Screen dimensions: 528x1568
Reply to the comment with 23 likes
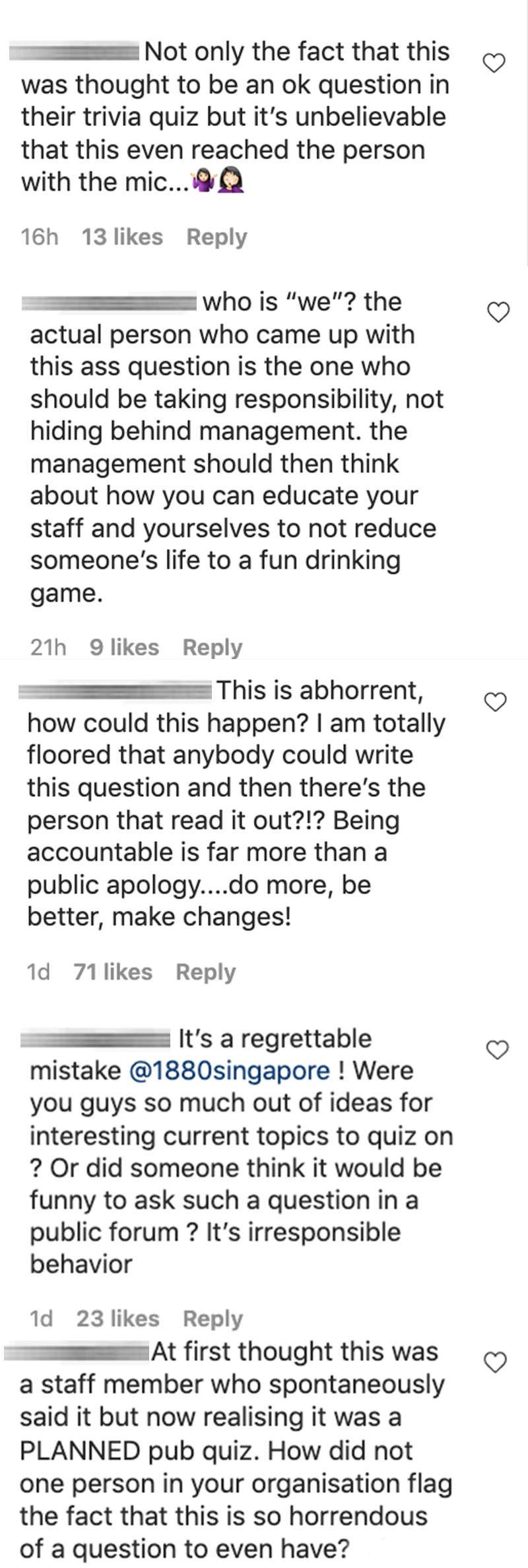213,1319
